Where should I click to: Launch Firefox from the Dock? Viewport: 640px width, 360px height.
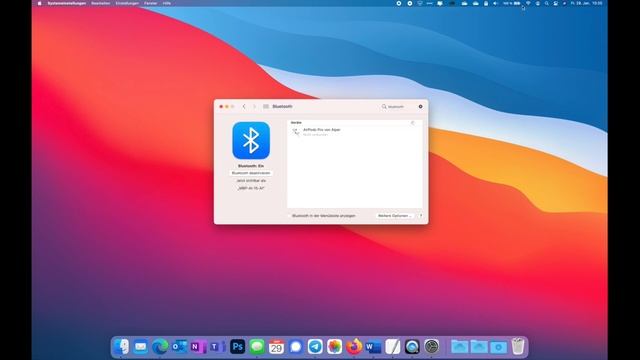[354, 347]
